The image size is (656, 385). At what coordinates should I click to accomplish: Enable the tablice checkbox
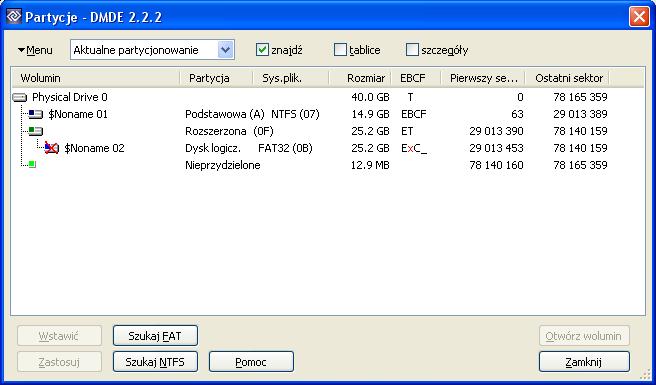pos(341,50)
